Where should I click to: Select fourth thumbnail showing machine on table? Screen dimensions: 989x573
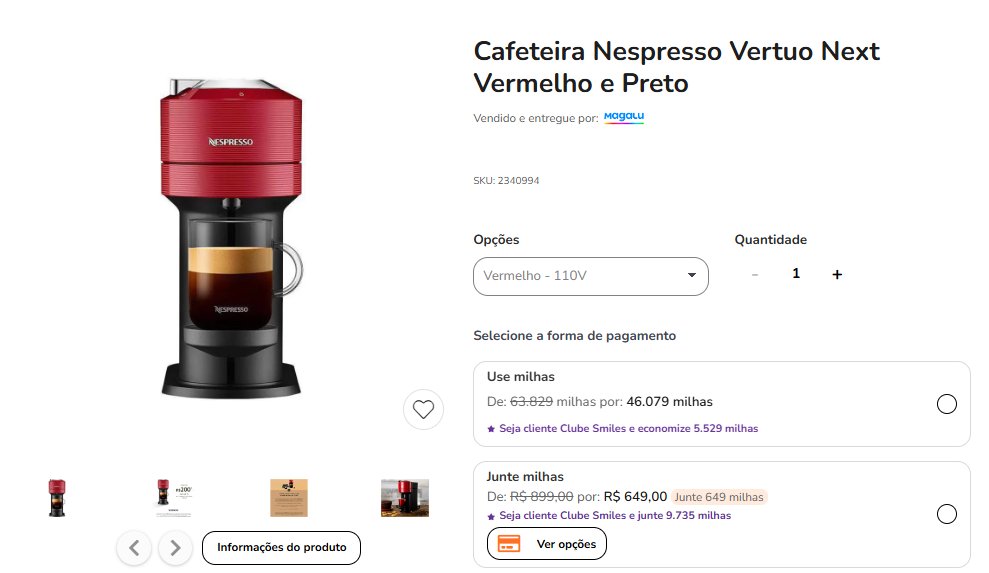pos(405,498)
